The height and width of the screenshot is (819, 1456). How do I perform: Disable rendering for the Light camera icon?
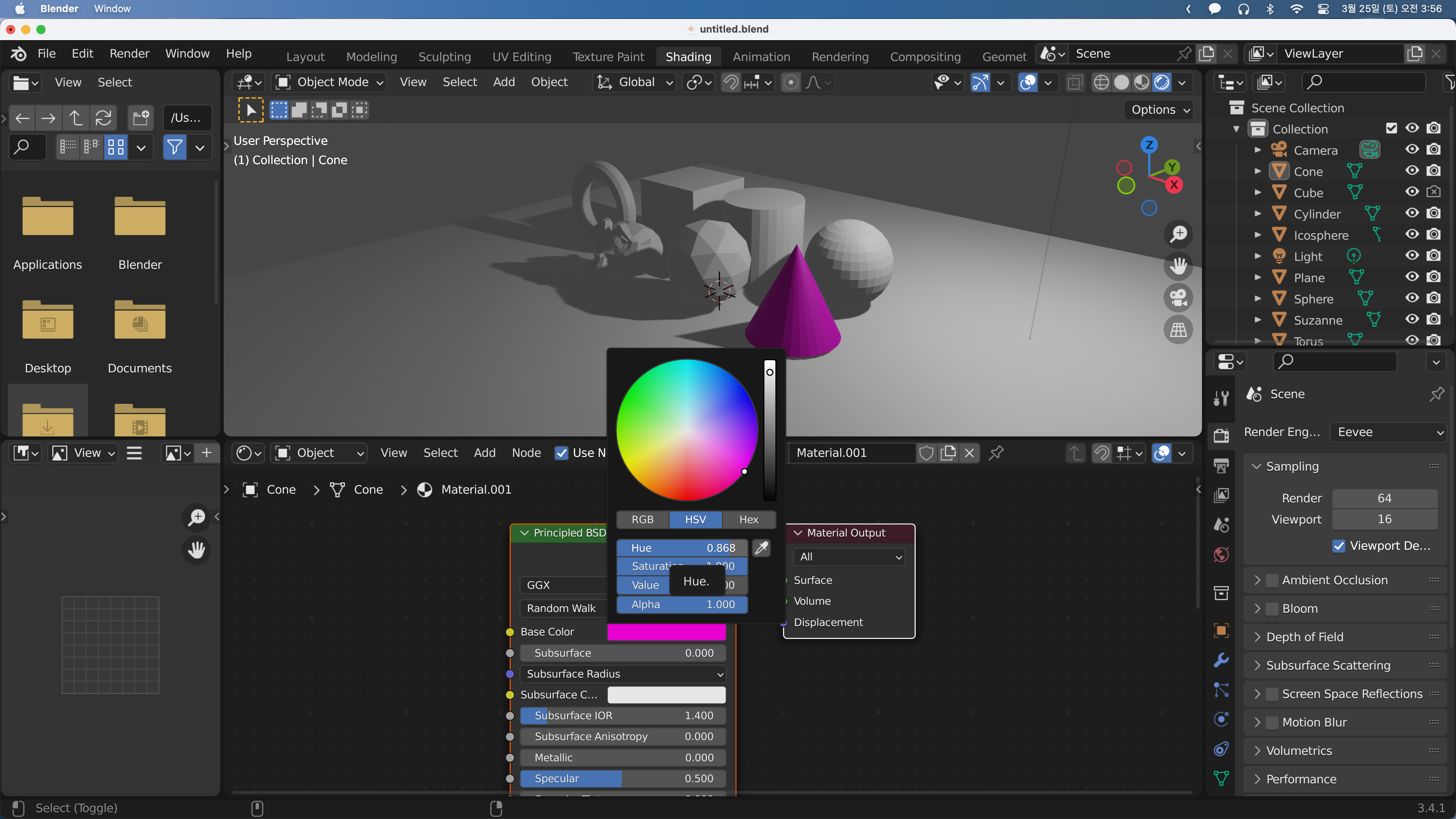point(1434,256)
